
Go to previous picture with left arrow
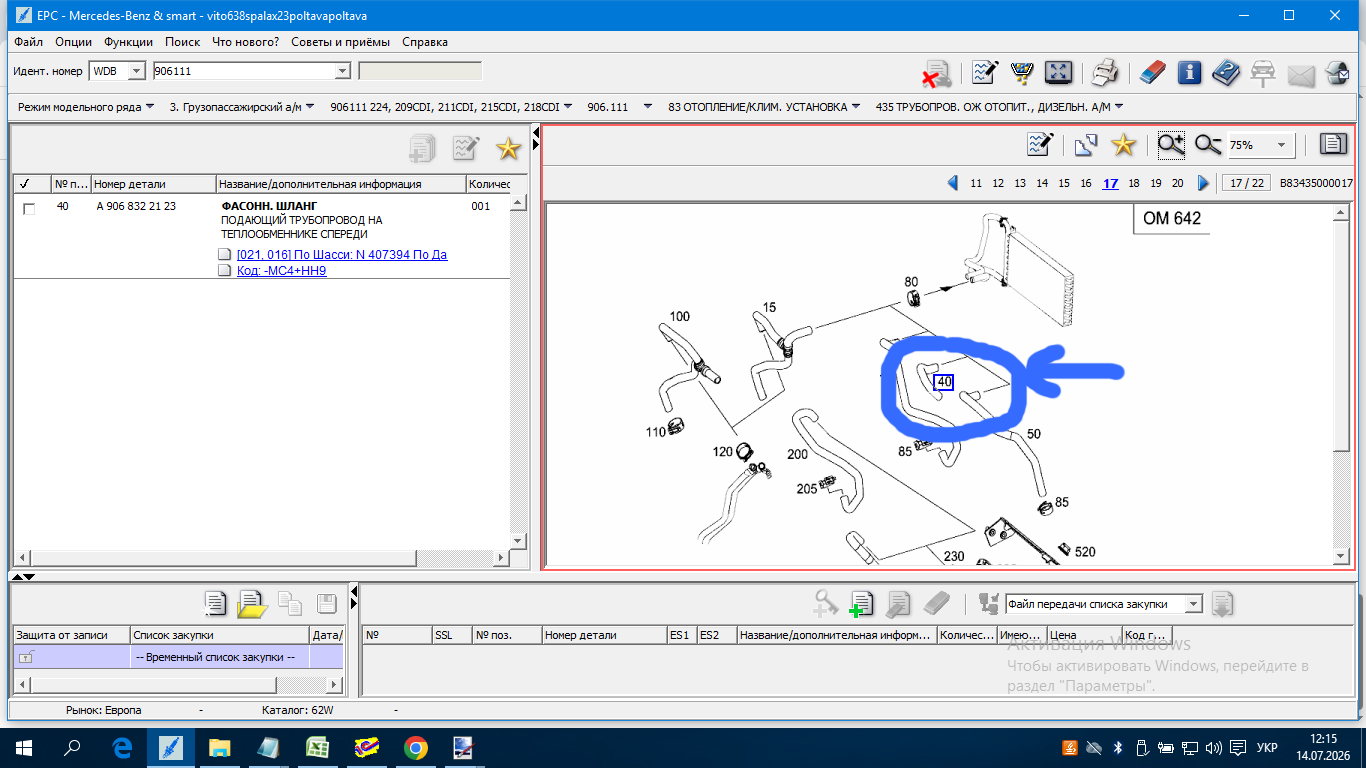click(x=952, y=183)
